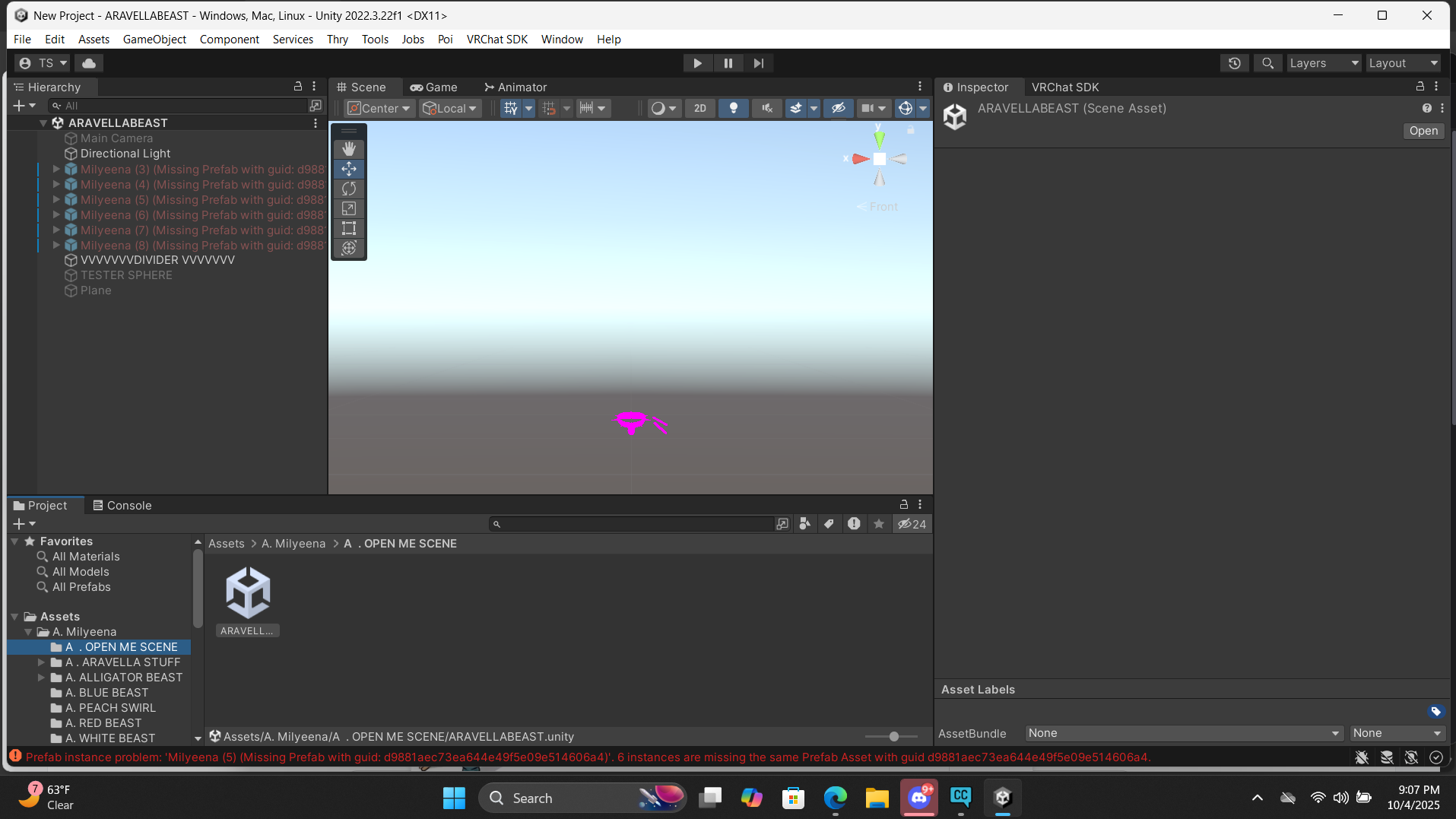Toggle 2D view mode in Scene
The height and width of the screenshot is (819, 1456).
coord(700,108)
